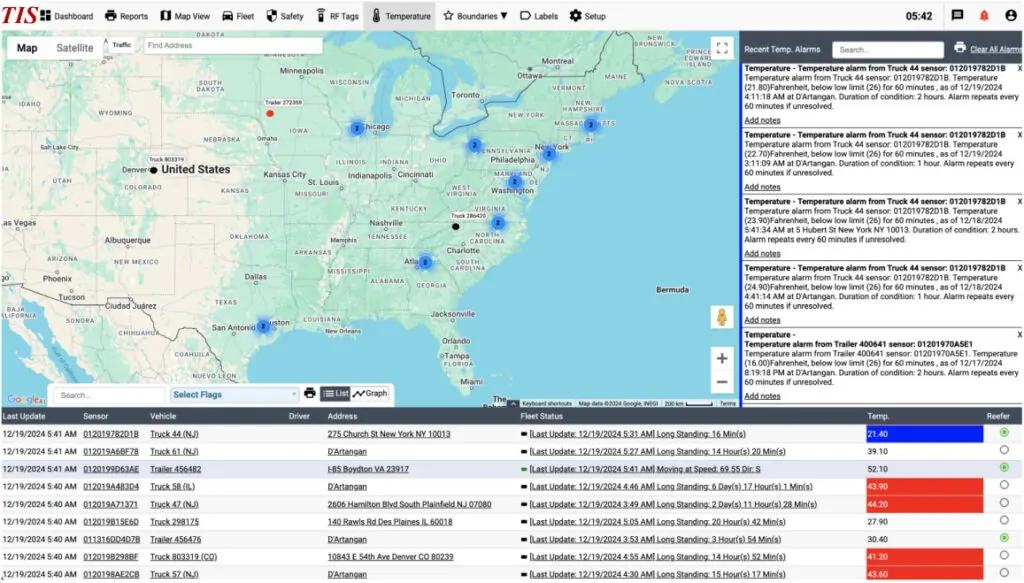Click the Clear All Alarms link

tap(996, 49)
